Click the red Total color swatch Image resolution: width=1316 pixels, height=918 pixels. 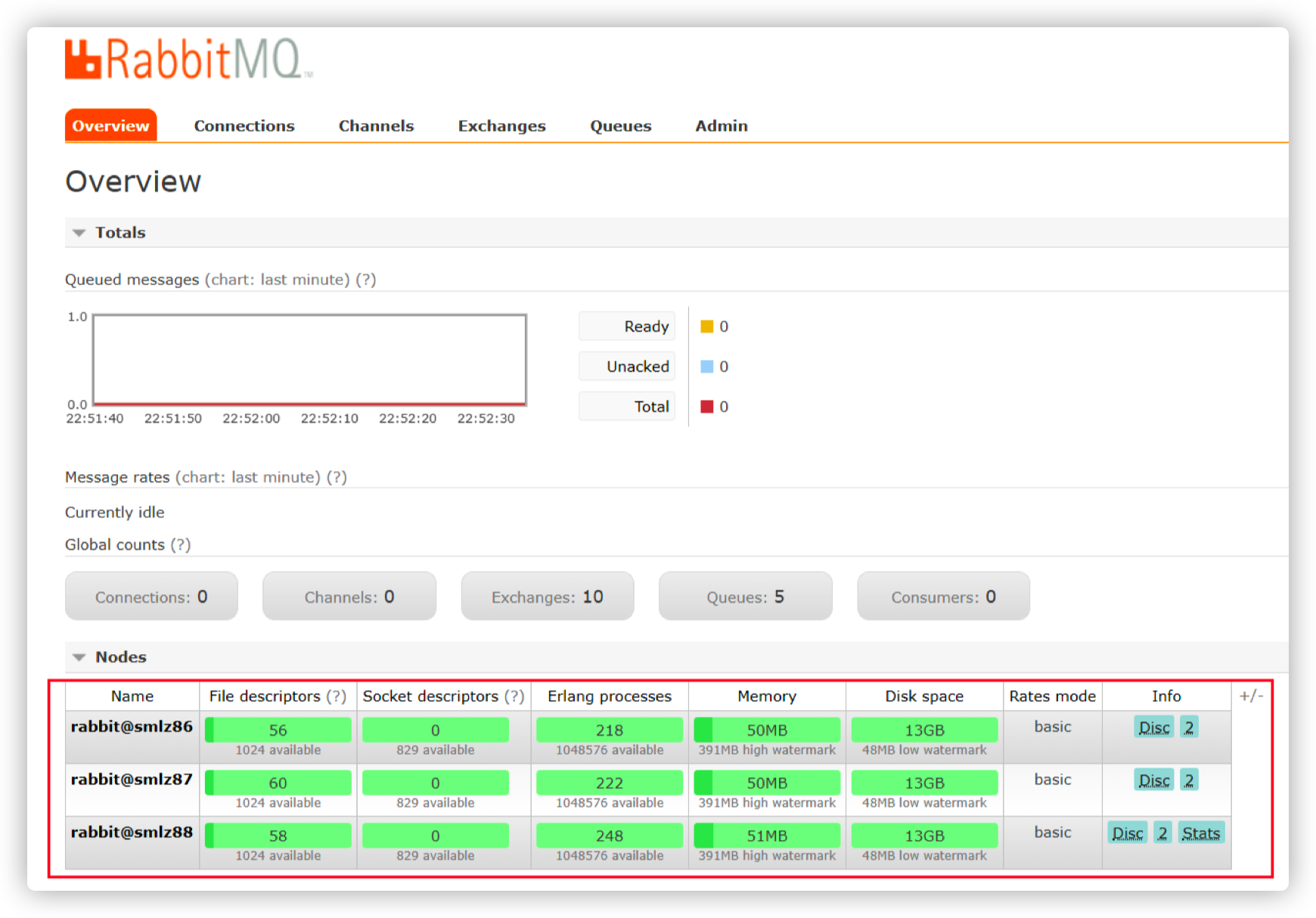707,407
